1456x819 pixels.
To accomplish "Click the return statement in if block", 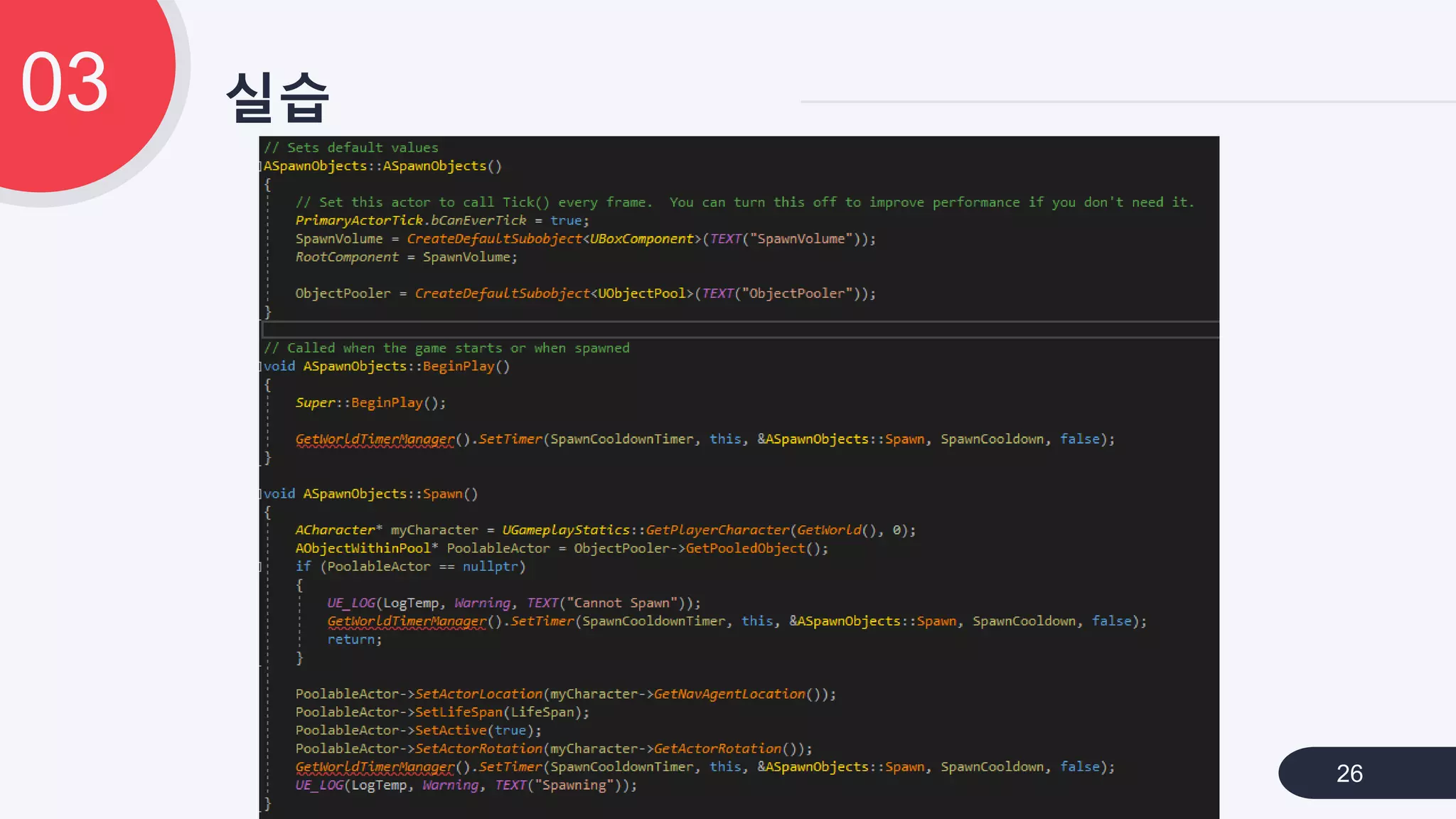I will pyautogui.click(x=354, y=640).
